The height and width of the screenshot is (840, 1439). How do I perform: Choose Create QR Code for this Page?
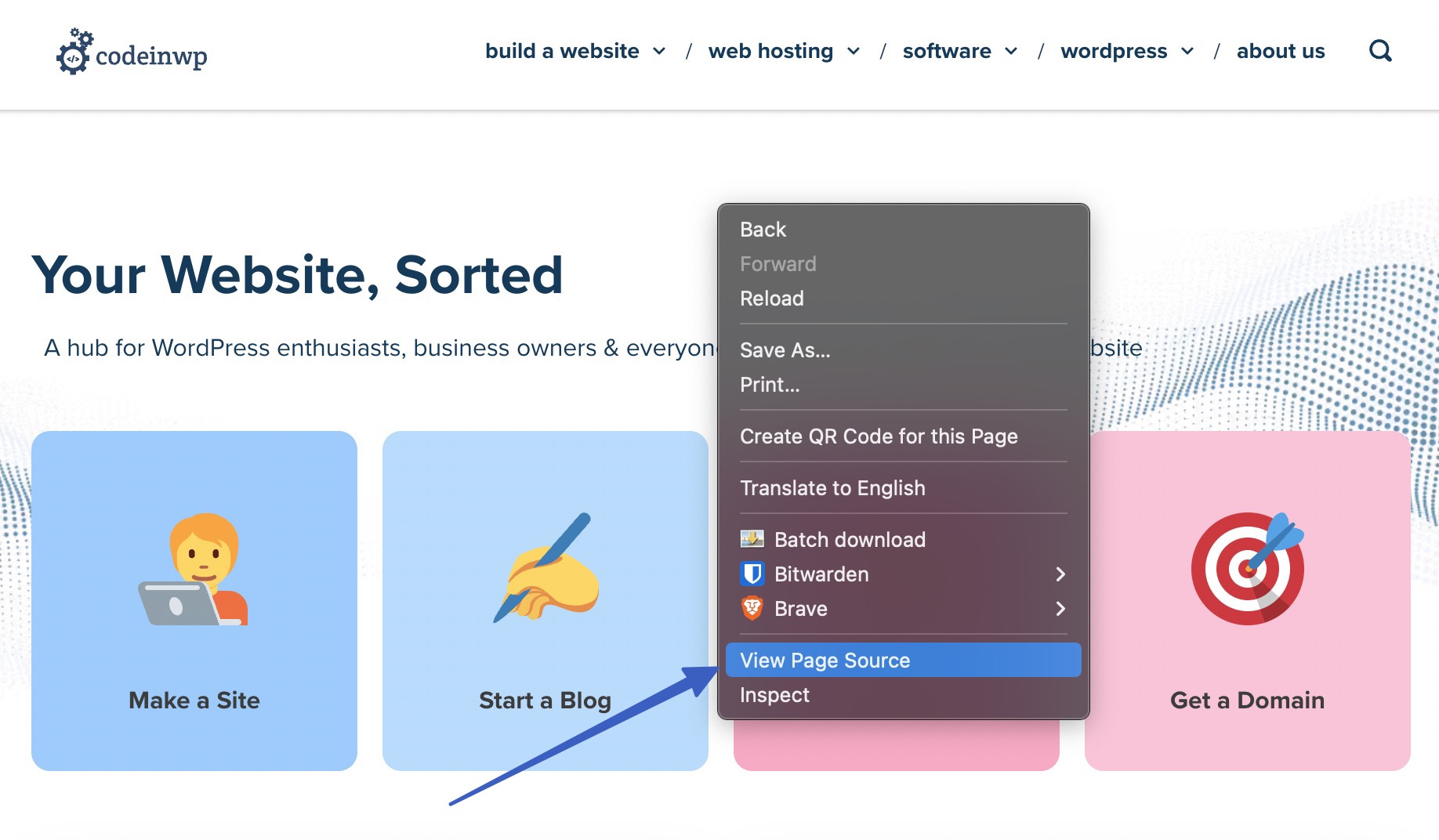(x=879, y=436)
